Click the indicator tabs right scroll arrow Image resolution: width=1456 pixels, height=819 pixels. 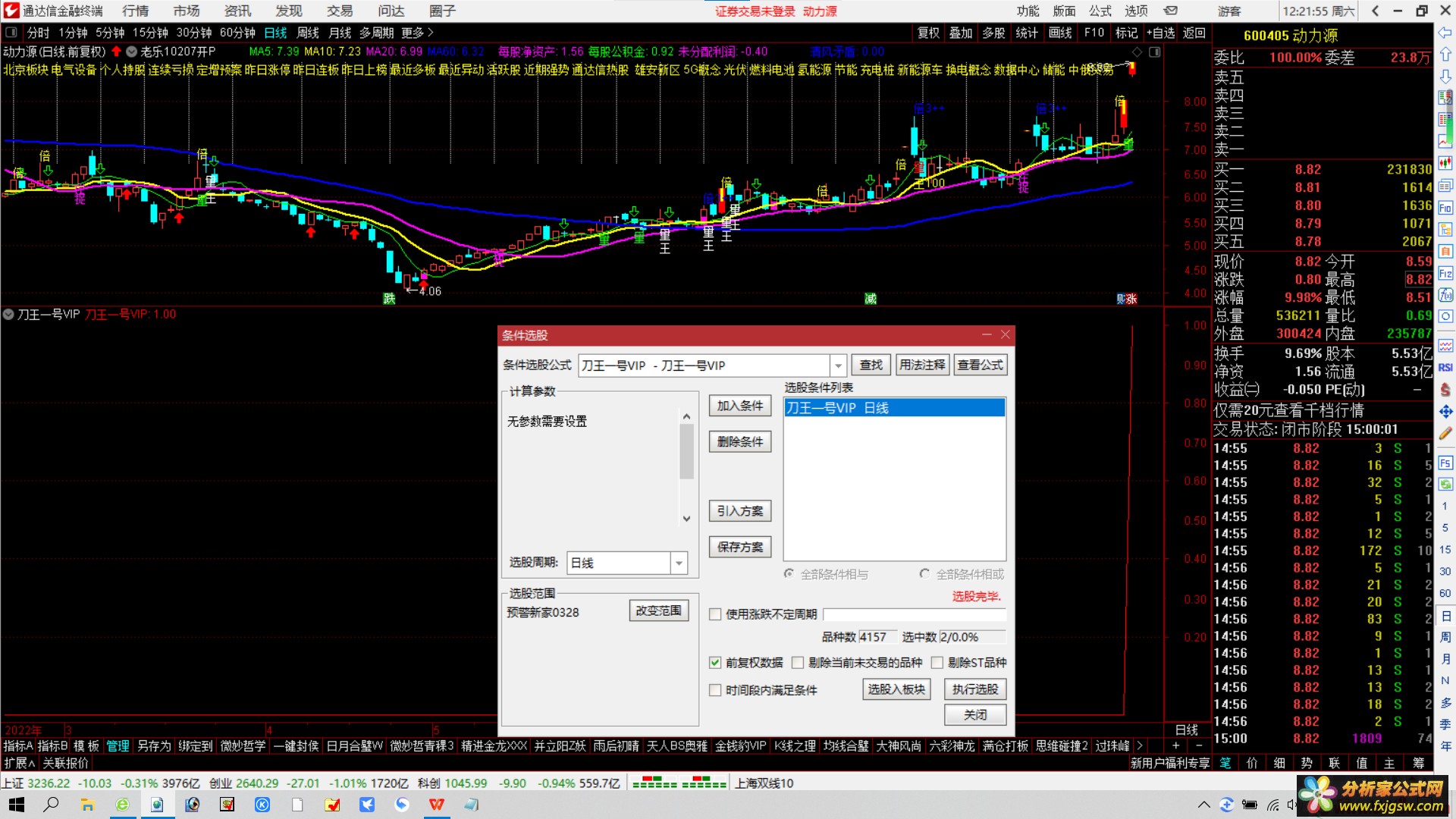1139,746
